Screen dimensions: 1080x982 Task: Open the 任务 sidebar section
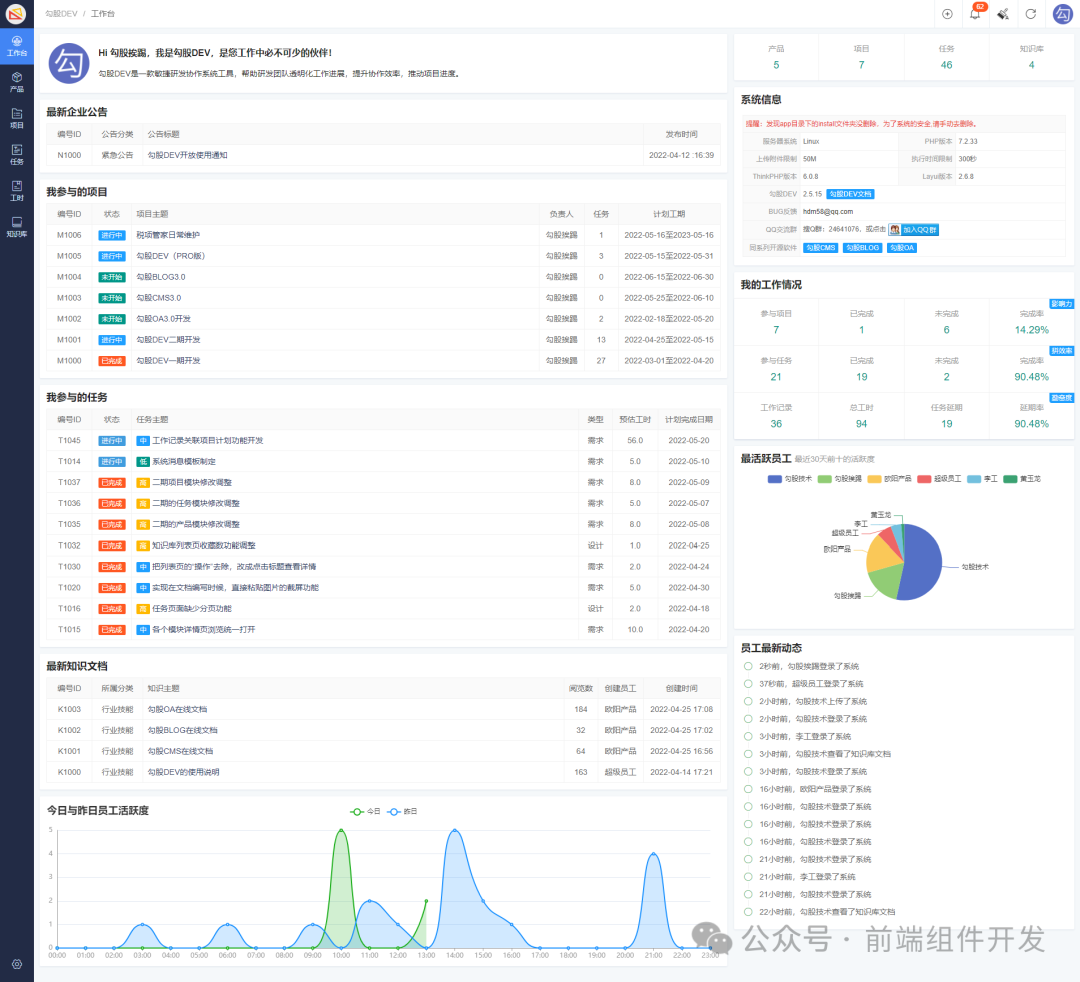pos(17,155)
